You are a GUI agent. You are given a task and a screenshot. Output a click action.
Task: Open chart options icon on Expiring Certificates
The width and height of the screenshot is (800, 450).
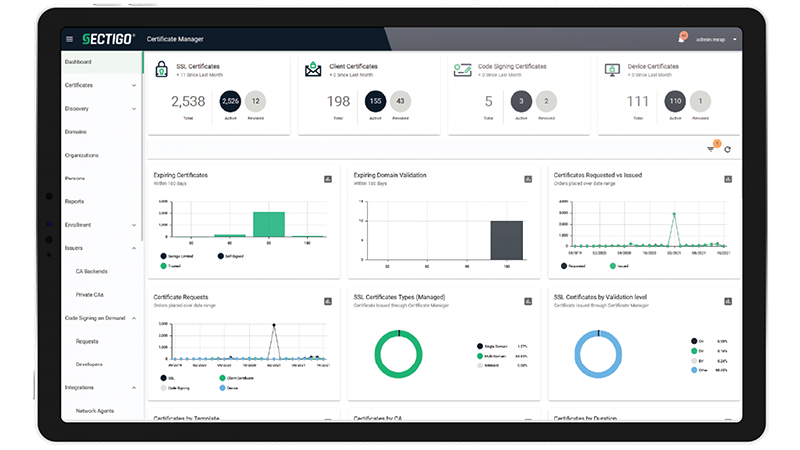click(328, 179)
